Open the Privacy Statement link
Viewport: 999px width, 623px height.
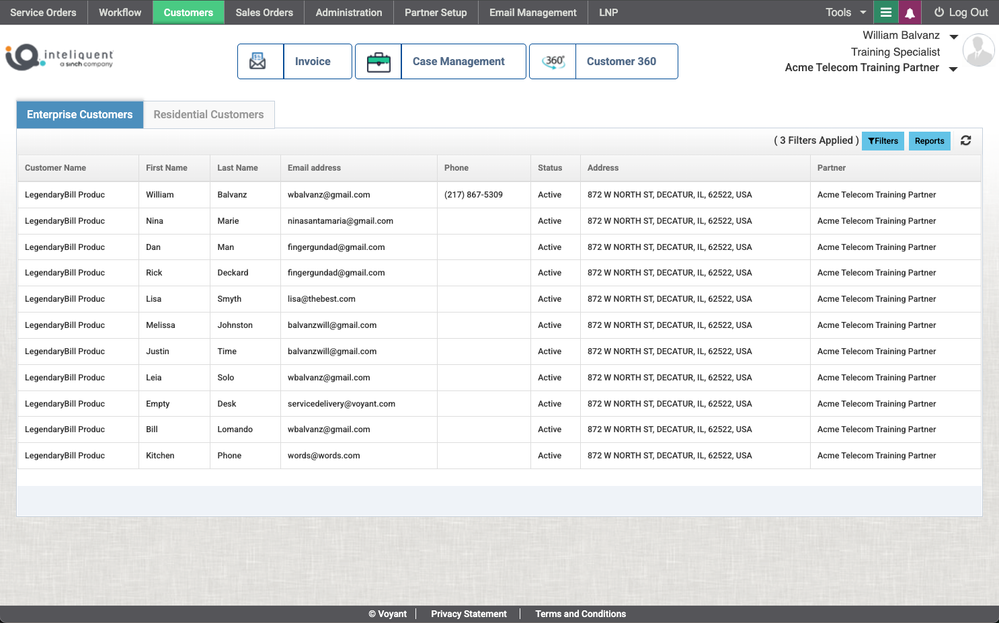469,613
